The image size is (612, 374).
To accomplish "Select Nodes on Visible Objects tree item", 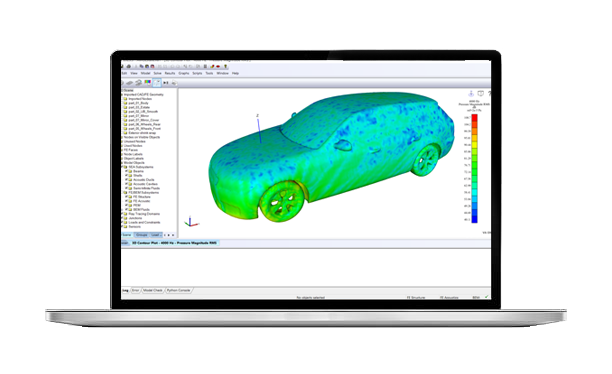I will (142, 137).
